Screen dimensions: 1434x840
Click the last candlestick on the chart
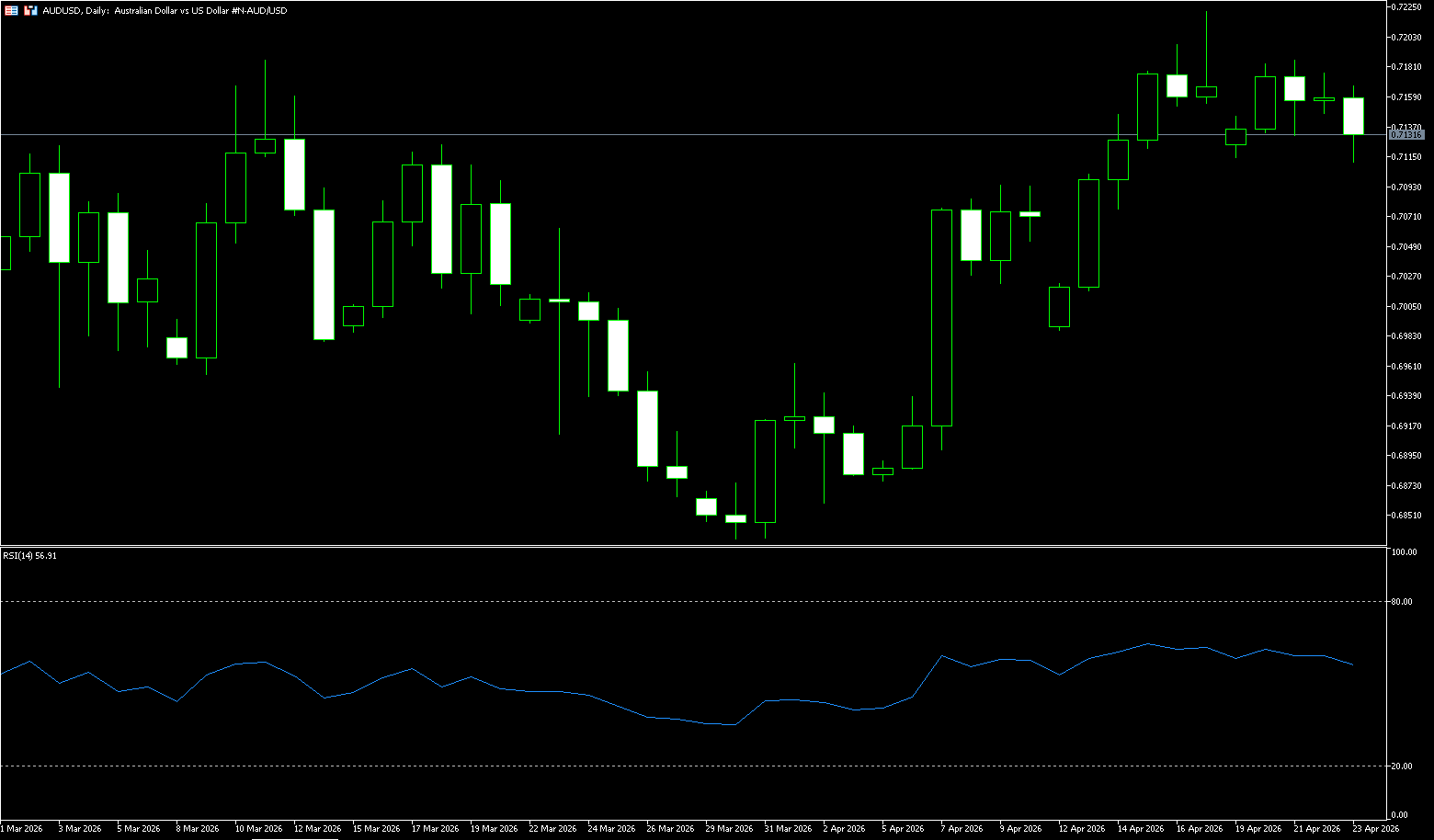point(1353,116)
